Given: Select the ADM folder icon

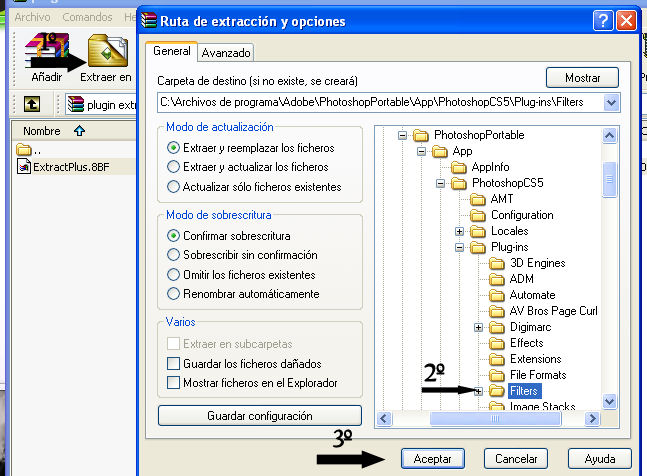Looking at the screenshot, I should [497, 279].
